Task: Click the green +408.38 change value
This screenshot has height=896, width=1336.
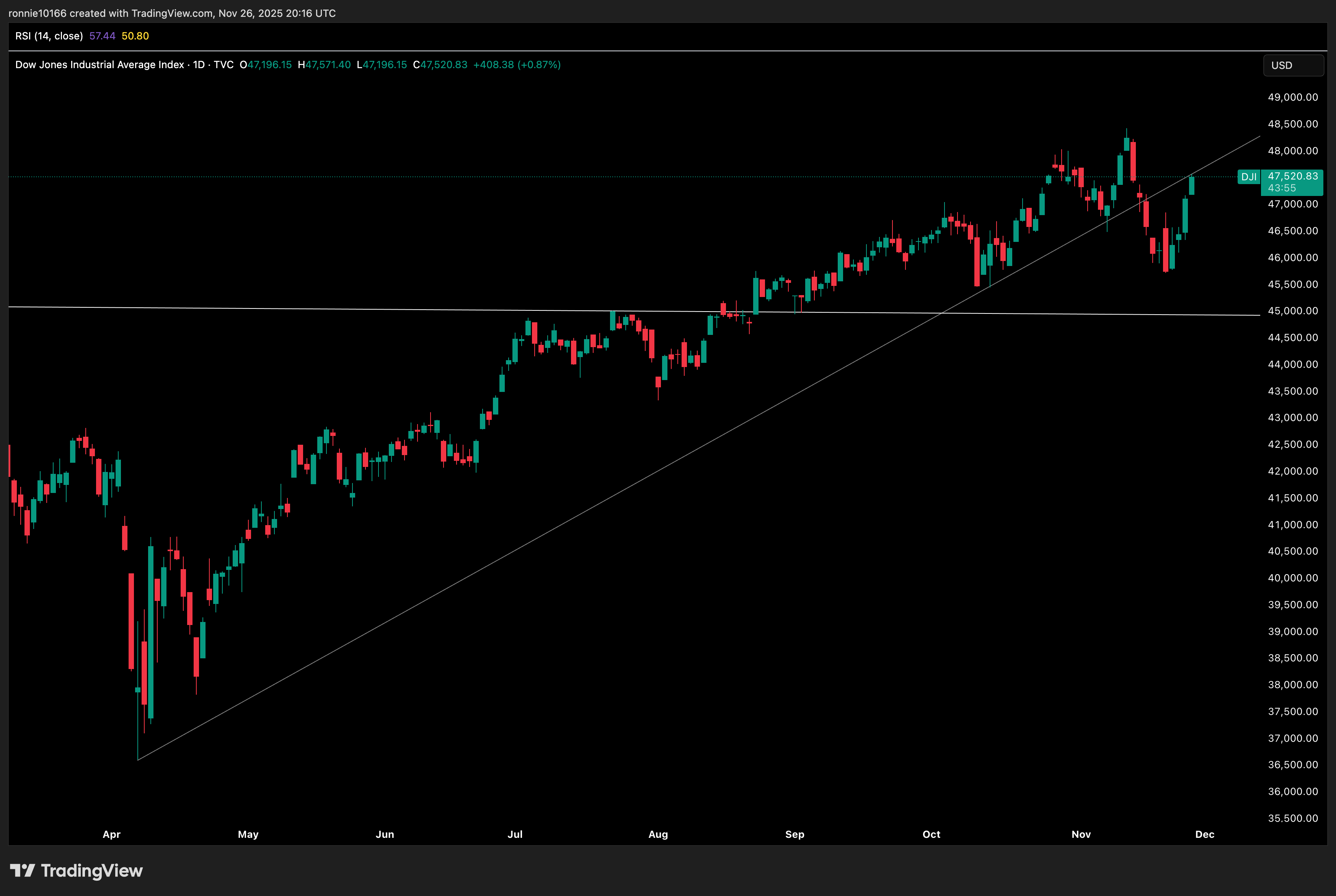Action: point(495,65)
